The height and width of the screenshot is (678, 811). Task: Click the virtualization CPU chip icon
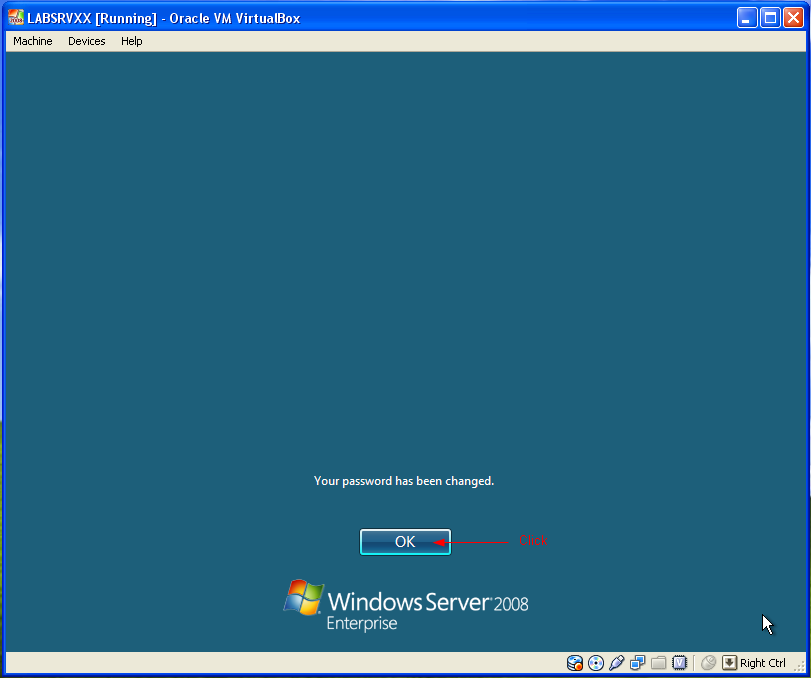pyautogui.click(x=680, y=663)
